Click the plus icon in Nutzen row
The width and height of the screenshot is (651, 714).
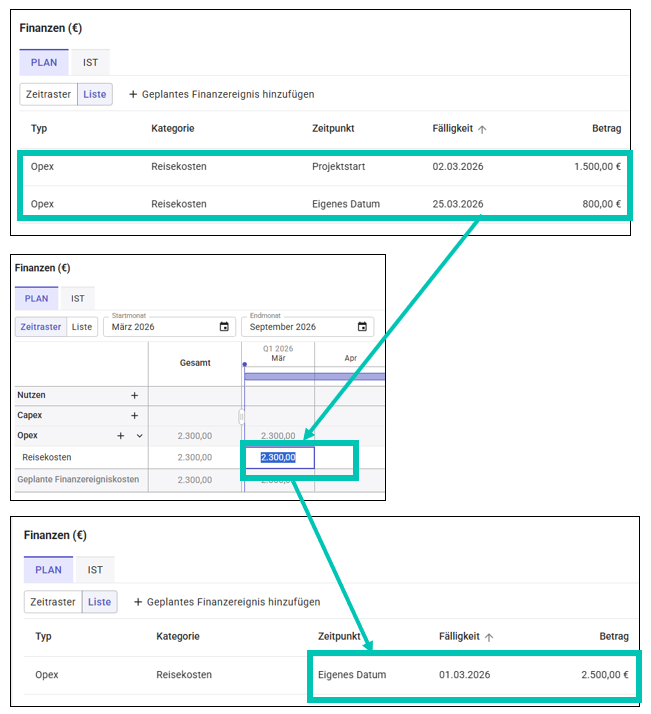(134, 396)
